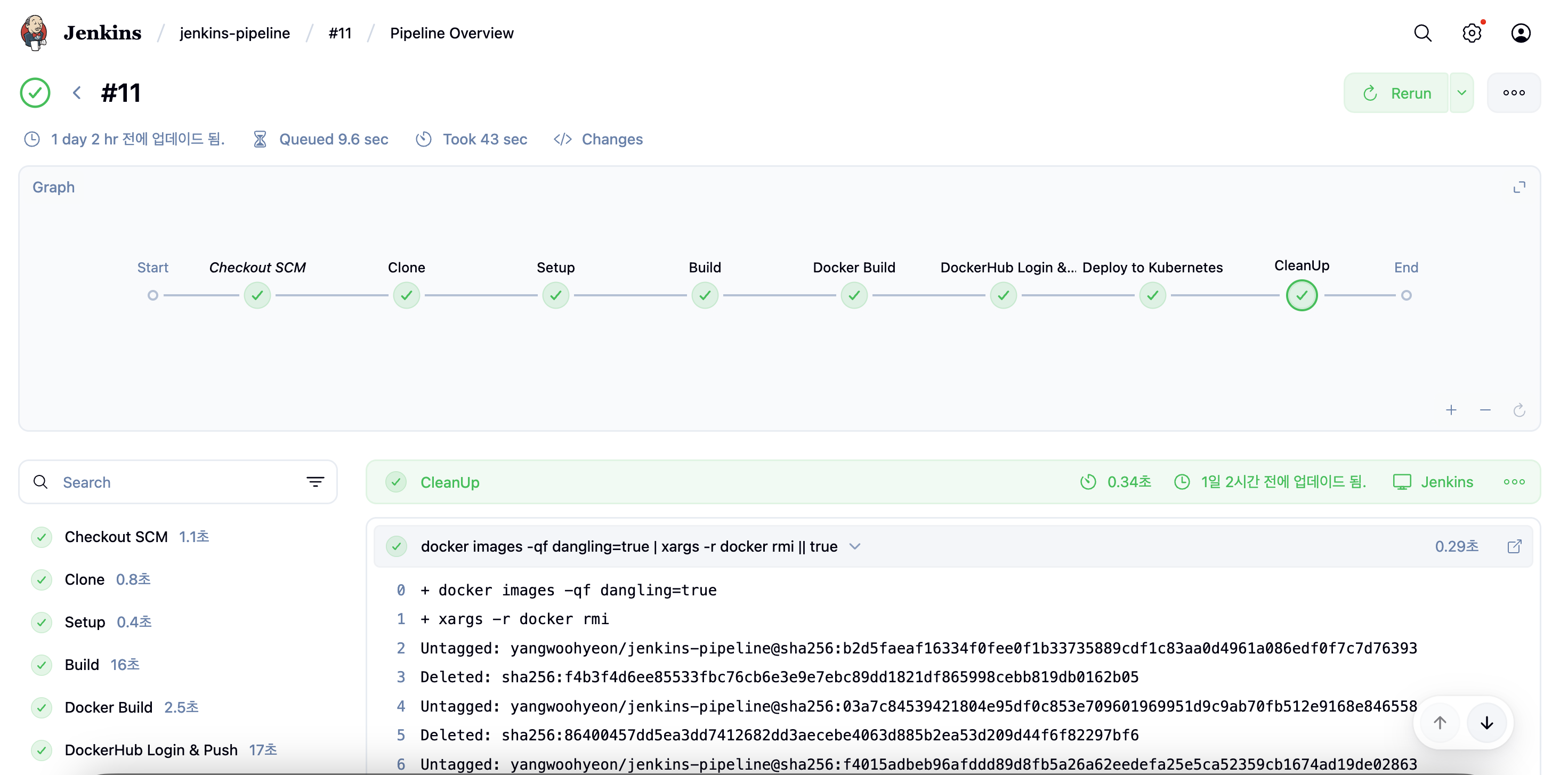1568x775 pixels.
Task: Select the Docker Build node in graph
Action: click(853, 296)
